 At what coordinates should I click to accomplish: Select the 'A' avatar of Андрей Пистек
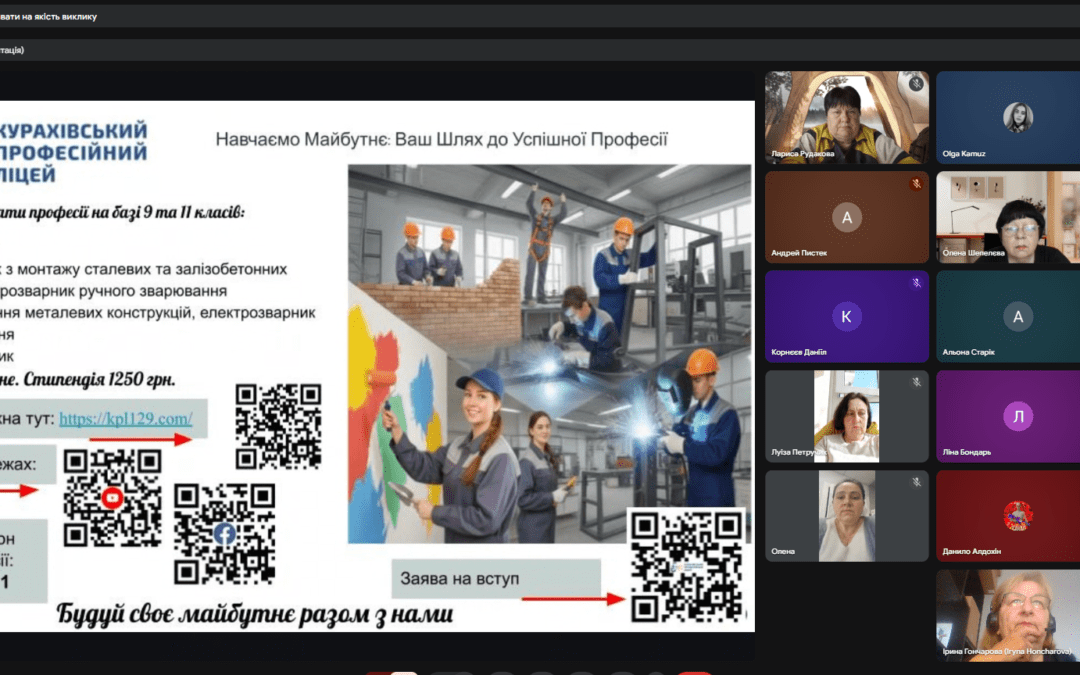click(x=847, y=218)
